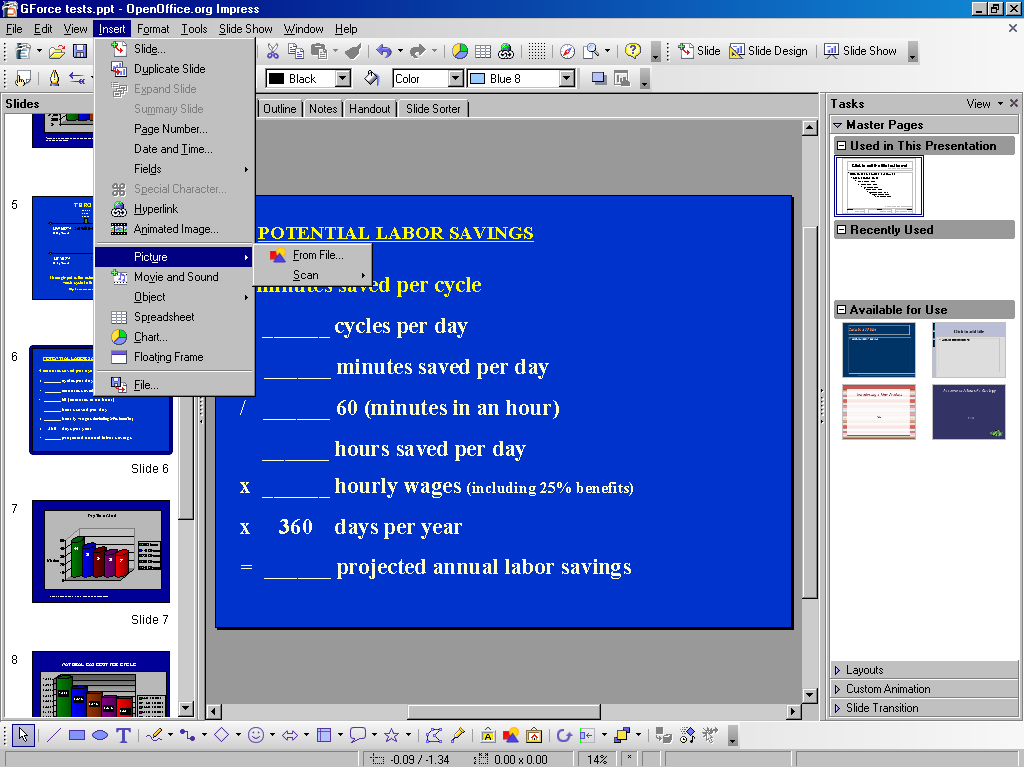1024x768 pixels.
Task: Choose From File in Picture submenu
Action: 317,255
